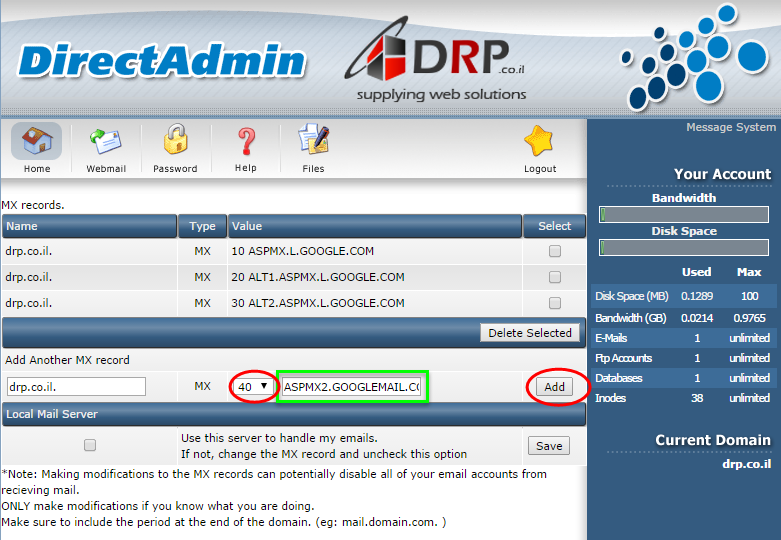
Task: Check the 30 ALT2.ASPMX.L.GOOGLE.COM record checkbox
Action: [555, 304]
